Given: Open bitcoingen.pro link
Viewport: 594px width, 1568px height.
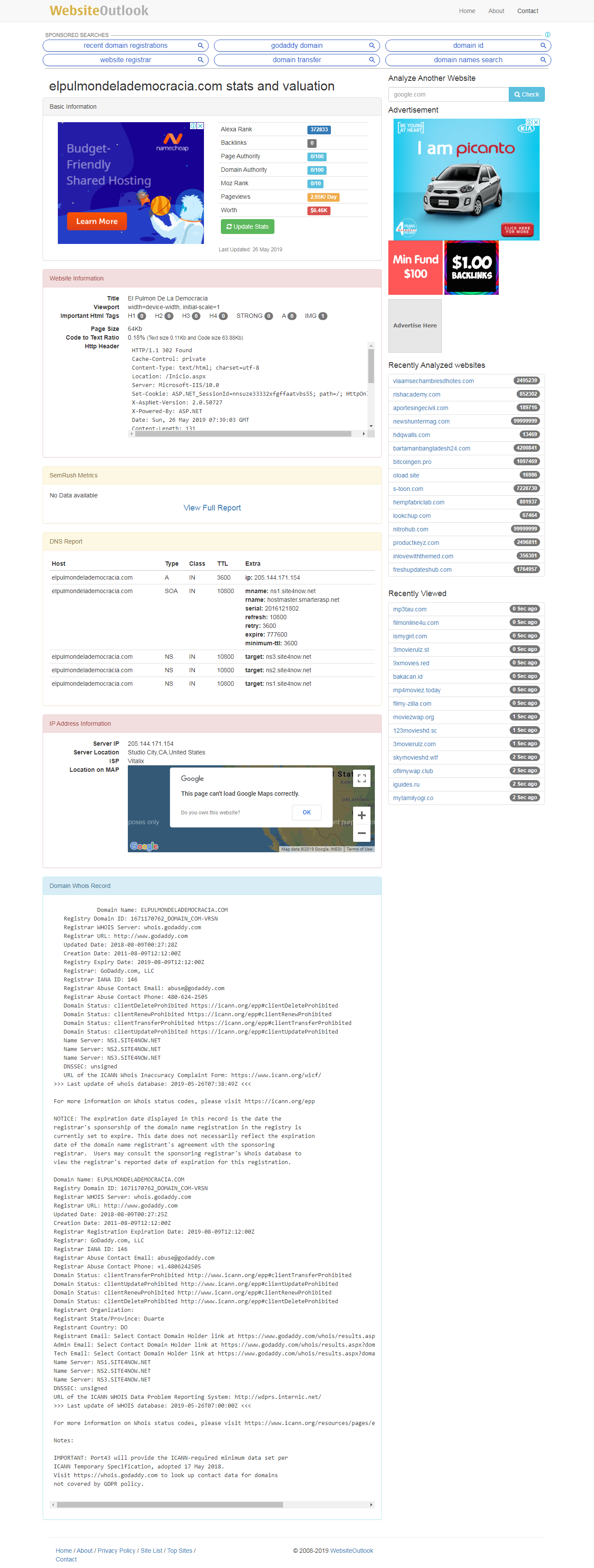Looking at the screenshot, I should coord(412,462).
